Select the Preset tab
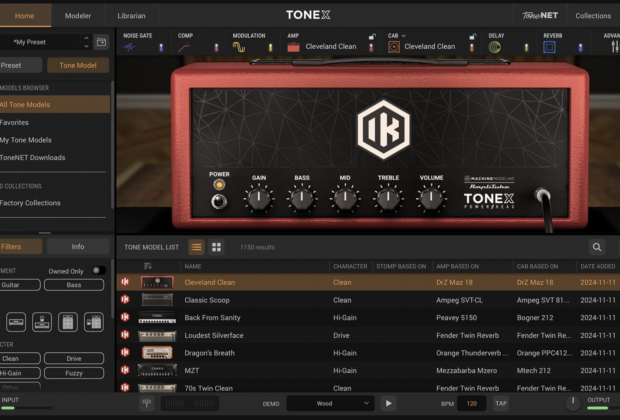The width and height of the screenshot is (620, 420). tap(21, 65)
